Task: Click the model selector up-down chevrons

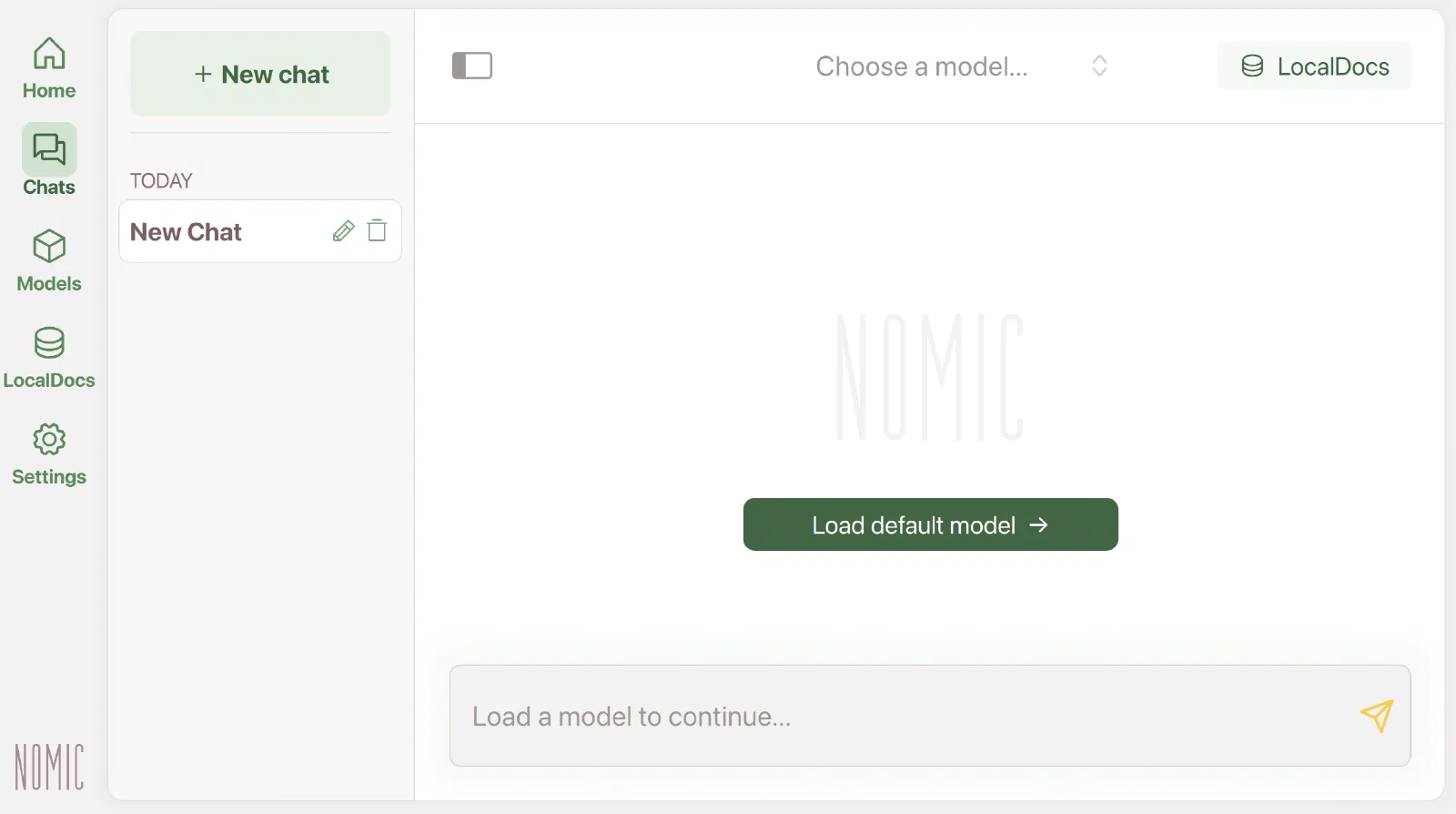Action: coord(1099,66)
